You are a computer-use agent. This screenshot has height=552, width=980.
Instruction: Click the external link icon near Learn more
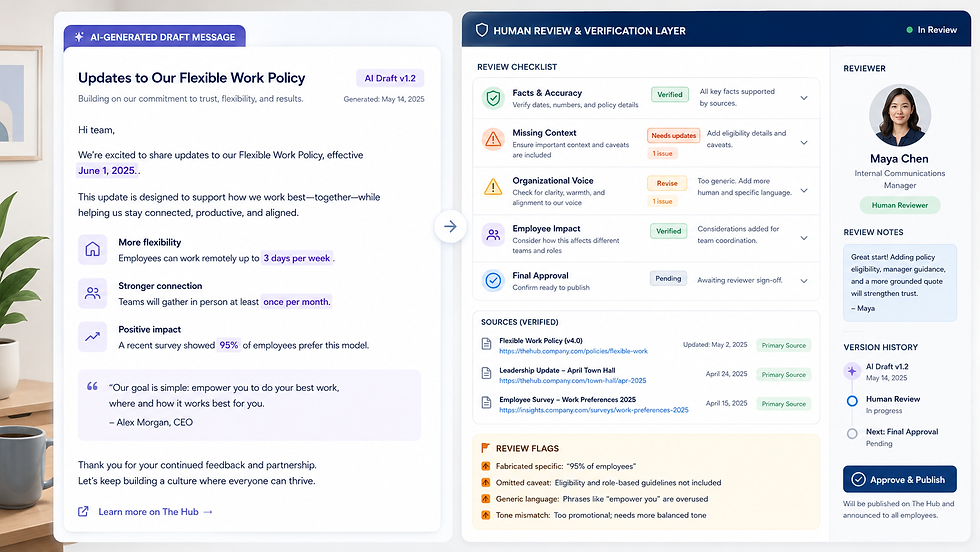[x=83, y=511]
